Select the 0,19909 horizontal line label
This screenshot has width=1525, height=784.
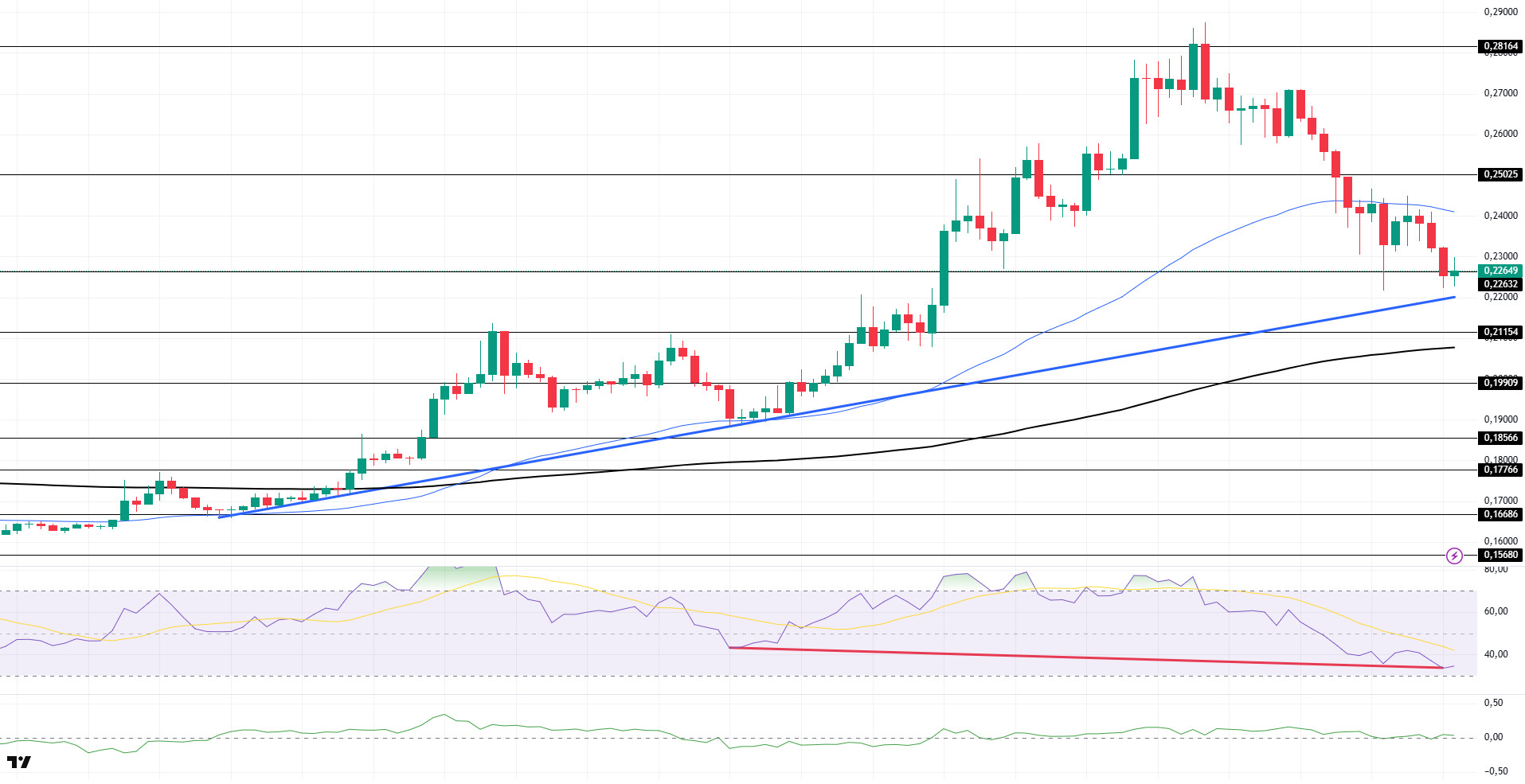(1500, 383)
